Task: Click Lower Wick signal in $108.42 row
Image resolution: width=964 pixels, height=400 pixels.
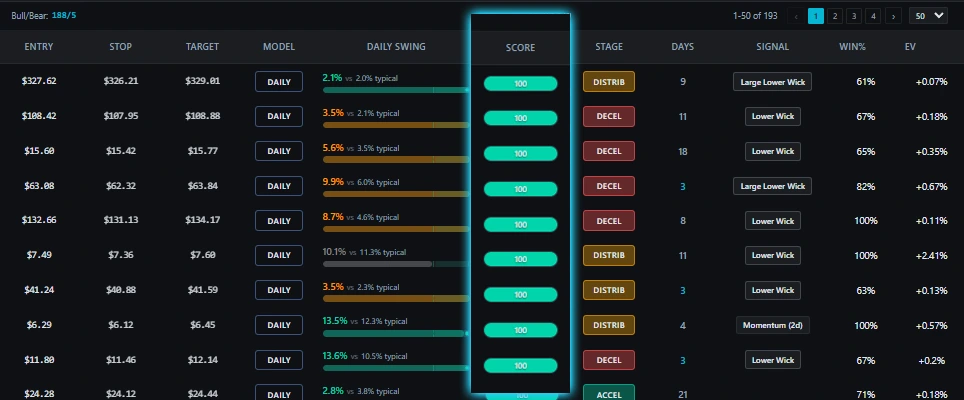Action: [x=772, y=116]
